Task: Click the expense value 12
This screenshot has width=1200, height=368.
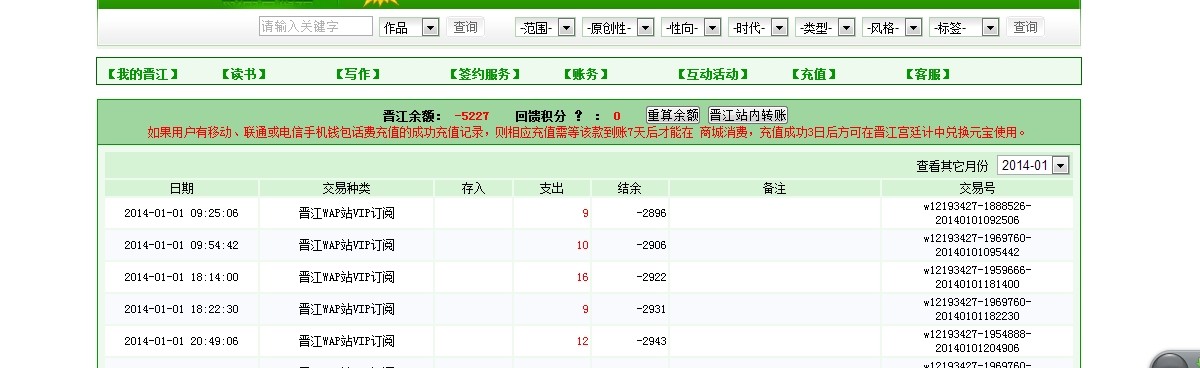Action: [583, 341]
